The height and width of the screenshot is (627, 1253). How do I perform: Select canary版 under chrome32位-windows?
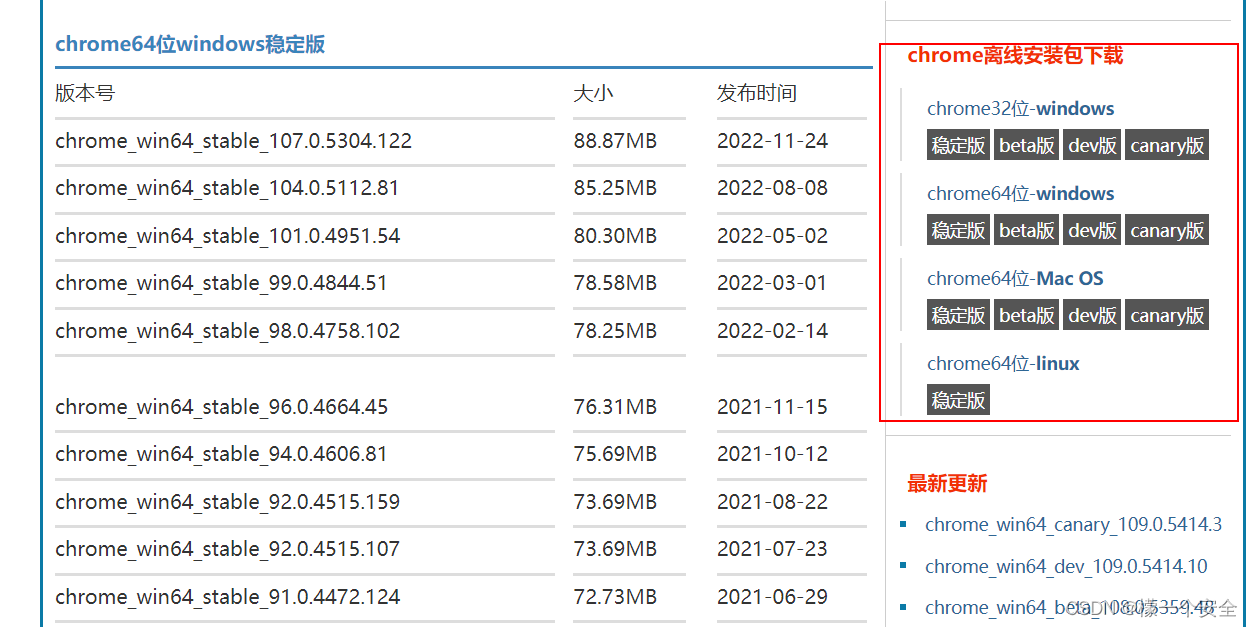pos(1167,145)
